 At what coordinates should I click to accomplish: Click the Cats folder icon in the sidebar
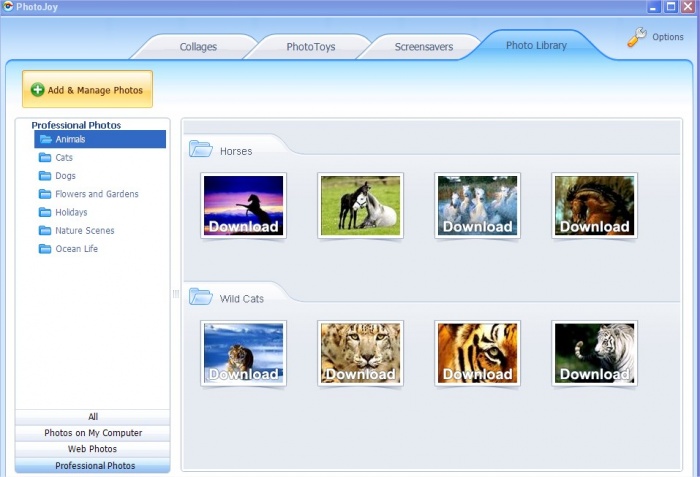point(45,157)
